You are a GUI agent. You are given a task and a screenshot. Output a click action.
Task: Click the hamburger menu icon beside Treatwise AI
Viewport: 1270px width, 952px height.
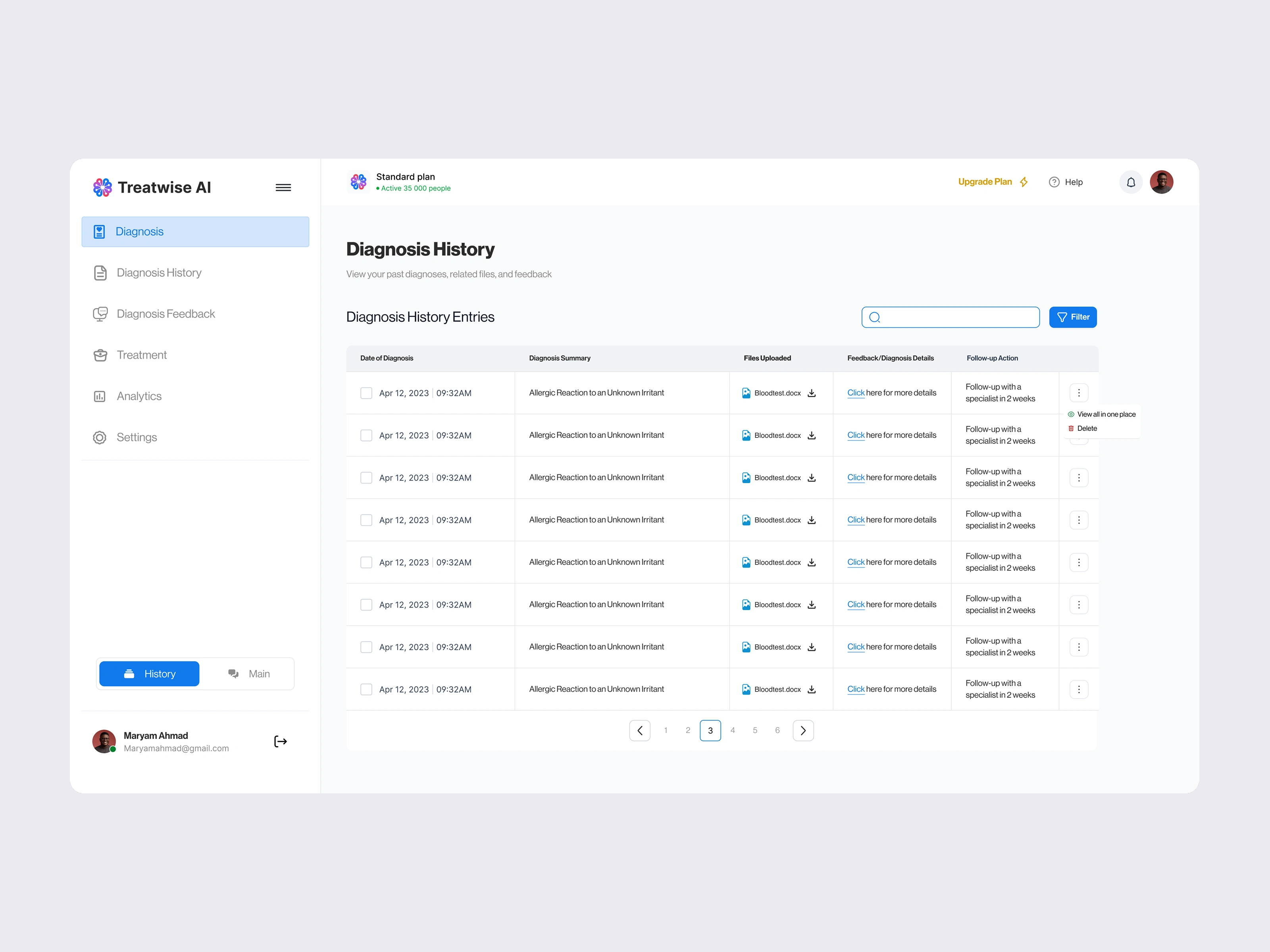point(283,188)
